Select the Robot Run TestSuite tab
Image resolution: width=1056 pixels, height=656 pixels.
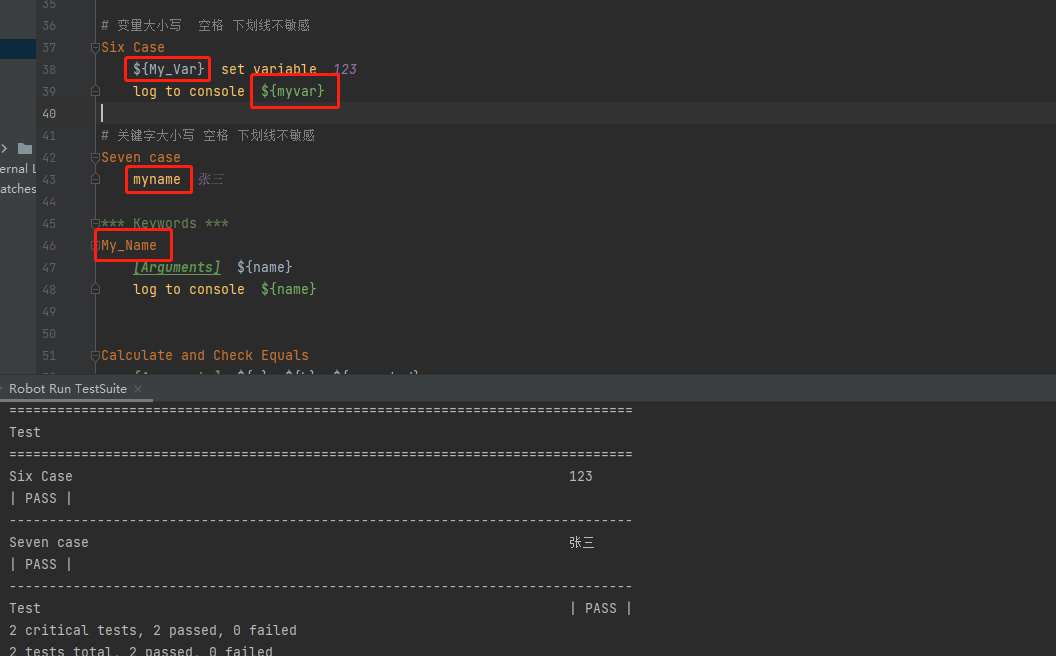coord(68,389)
